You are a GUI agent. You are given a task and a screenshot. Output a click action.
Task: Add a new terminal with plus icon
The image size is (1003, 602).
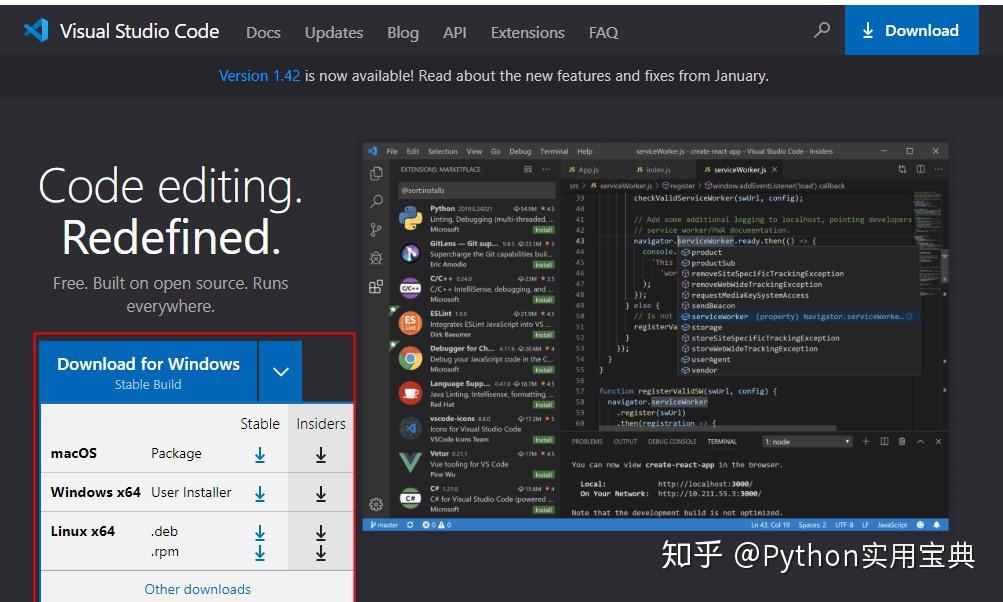point(865,441)
